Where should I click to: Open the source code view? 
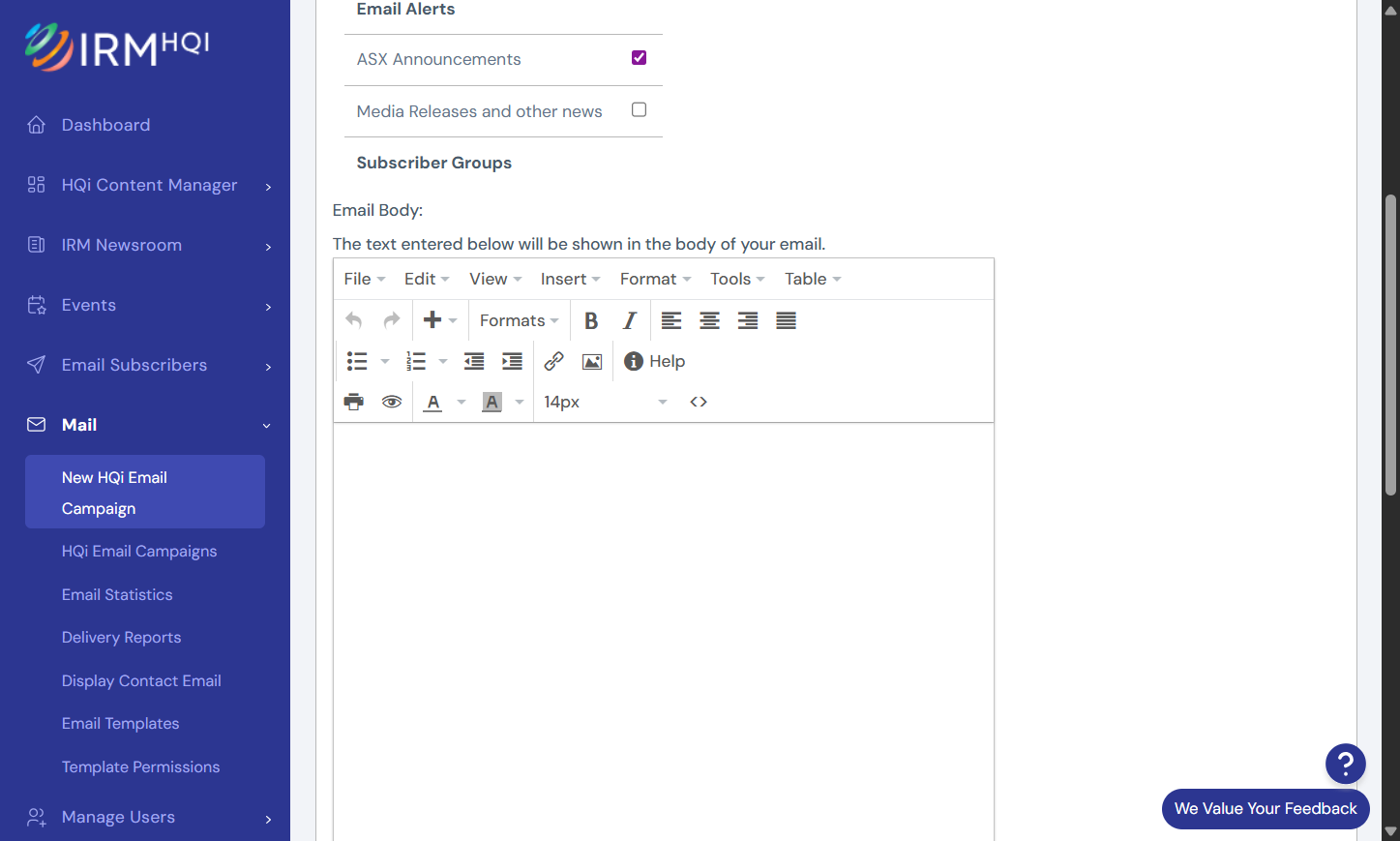click(699, 402)
